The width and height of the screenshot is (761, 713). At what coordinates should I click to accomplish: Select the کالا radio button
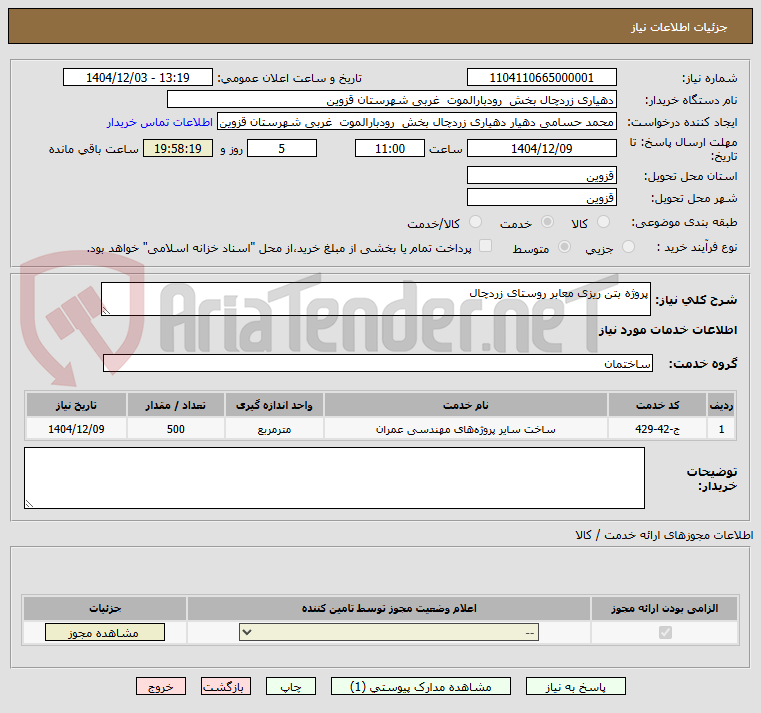(603, 222)
